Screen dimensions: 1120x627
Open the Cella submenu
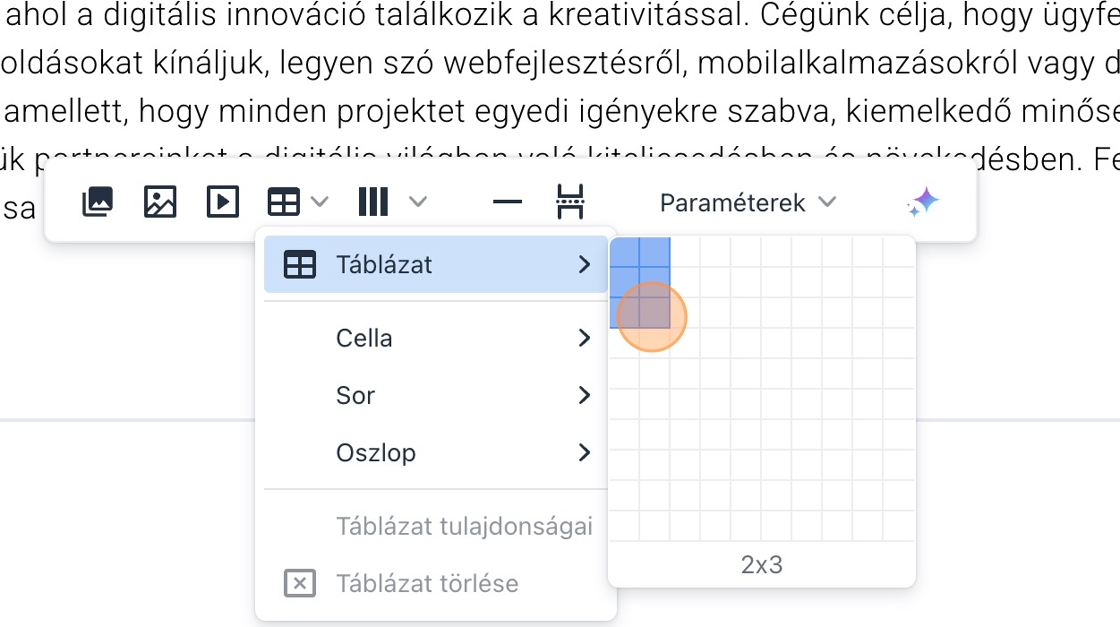436,338
